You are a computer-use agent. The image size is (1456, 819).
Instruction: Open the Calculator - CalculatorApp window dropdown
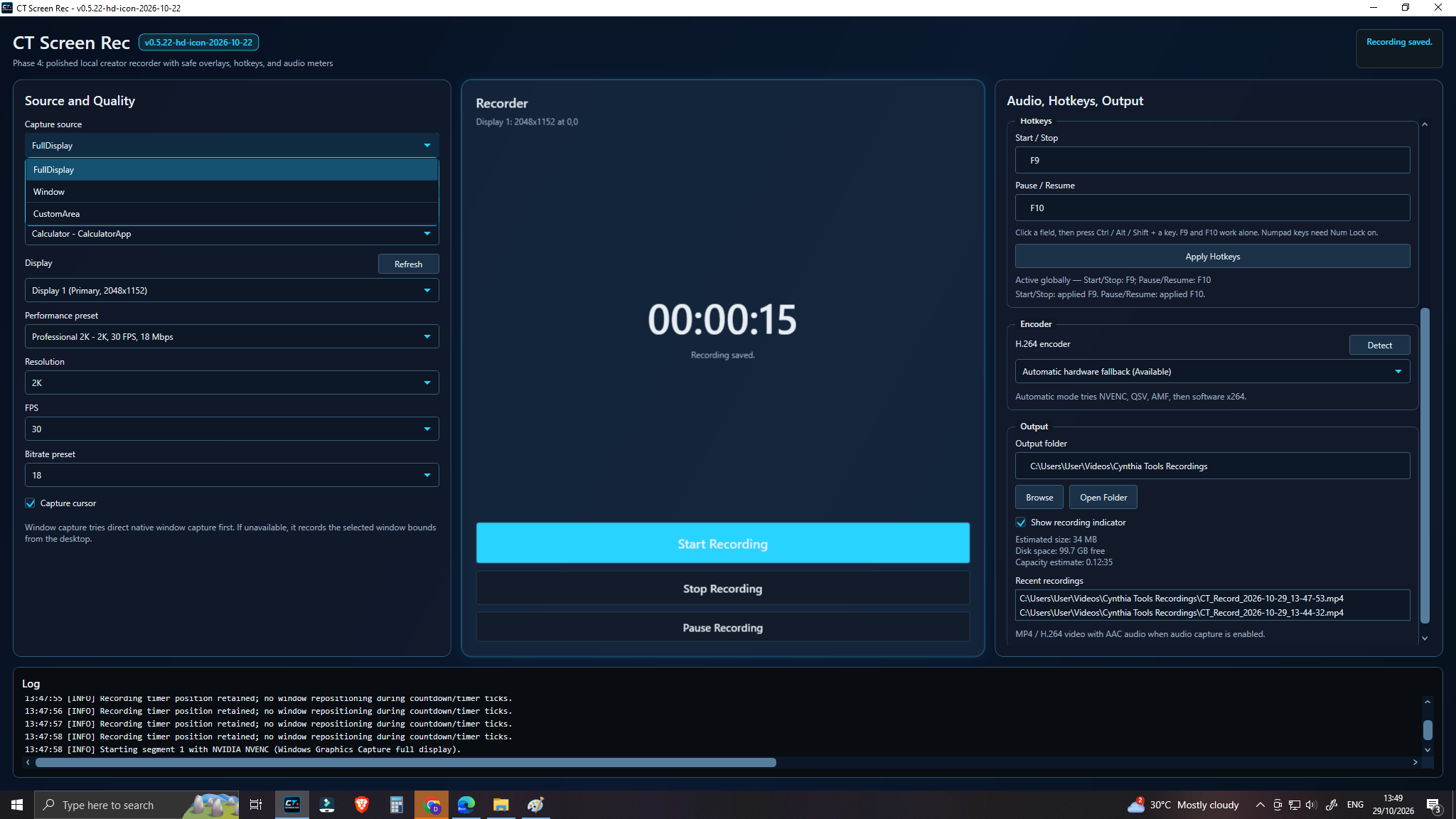pos(232,234)
